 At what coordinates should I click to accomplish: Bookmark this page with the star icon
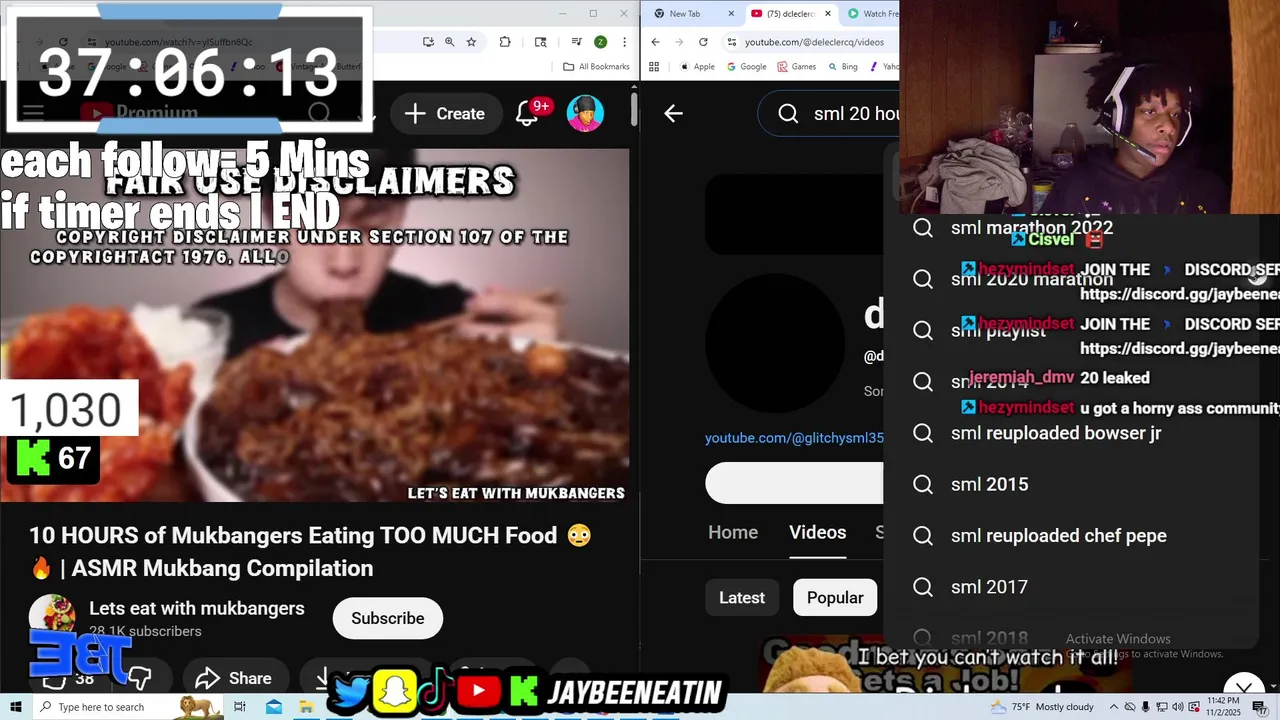click(x=471, y=42)
